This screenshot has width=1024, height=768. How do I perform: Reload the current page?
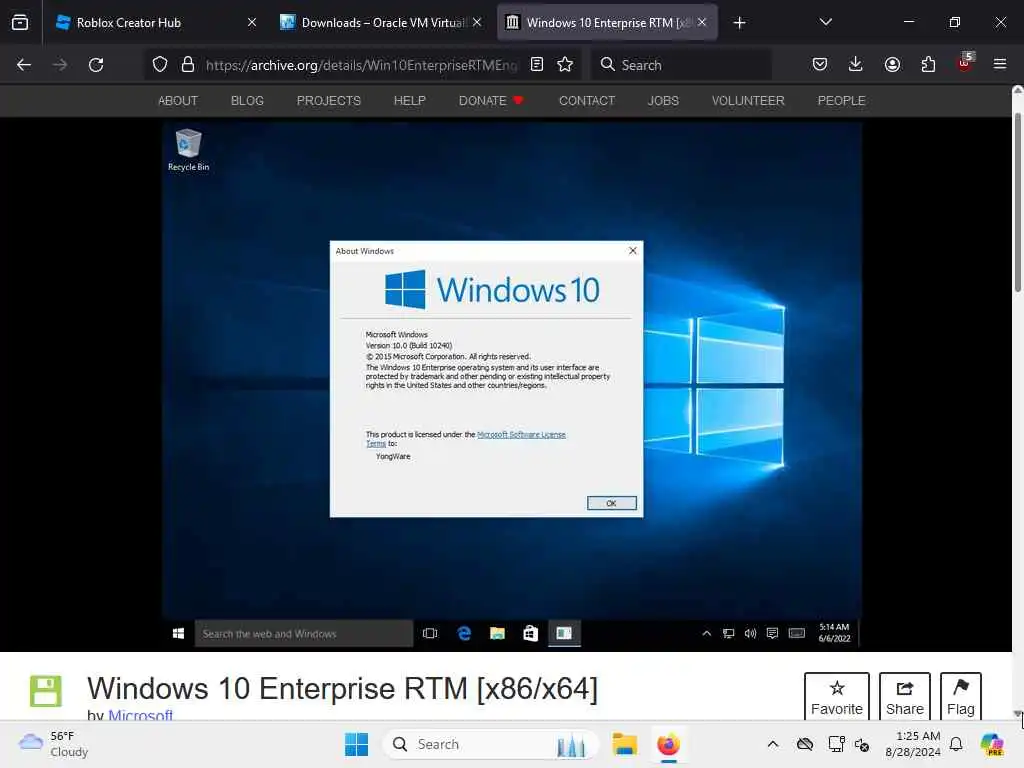click(x=96, y=65)
